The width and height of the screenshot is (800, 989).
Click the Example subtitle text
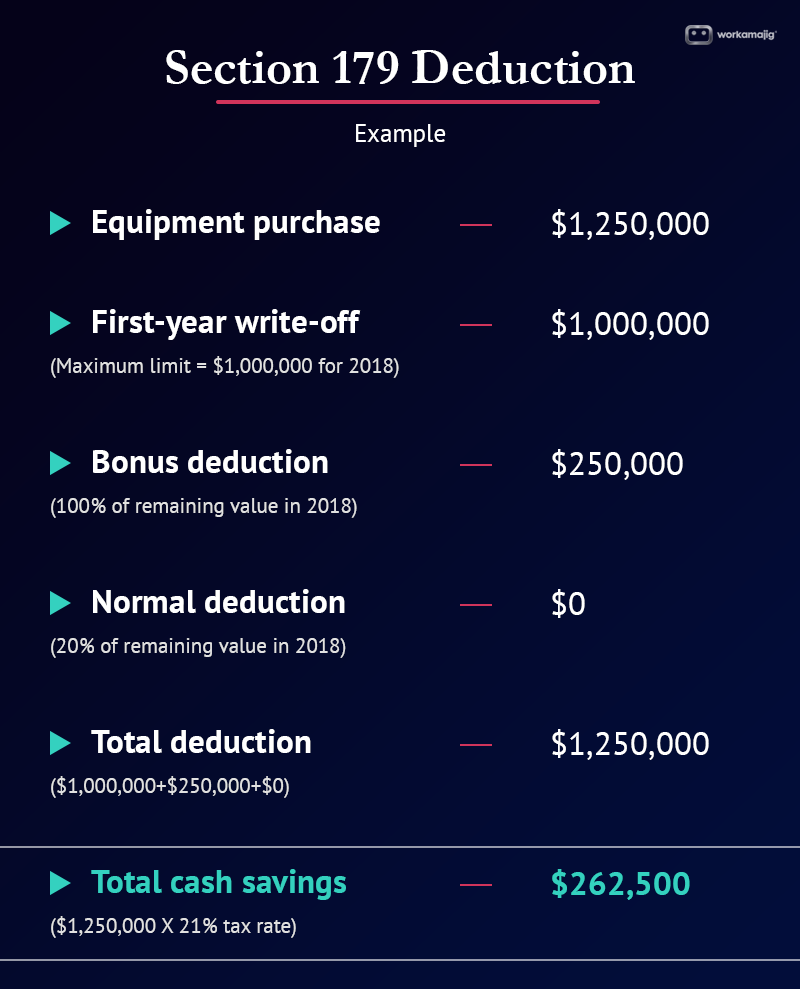(x=400, y=134)
